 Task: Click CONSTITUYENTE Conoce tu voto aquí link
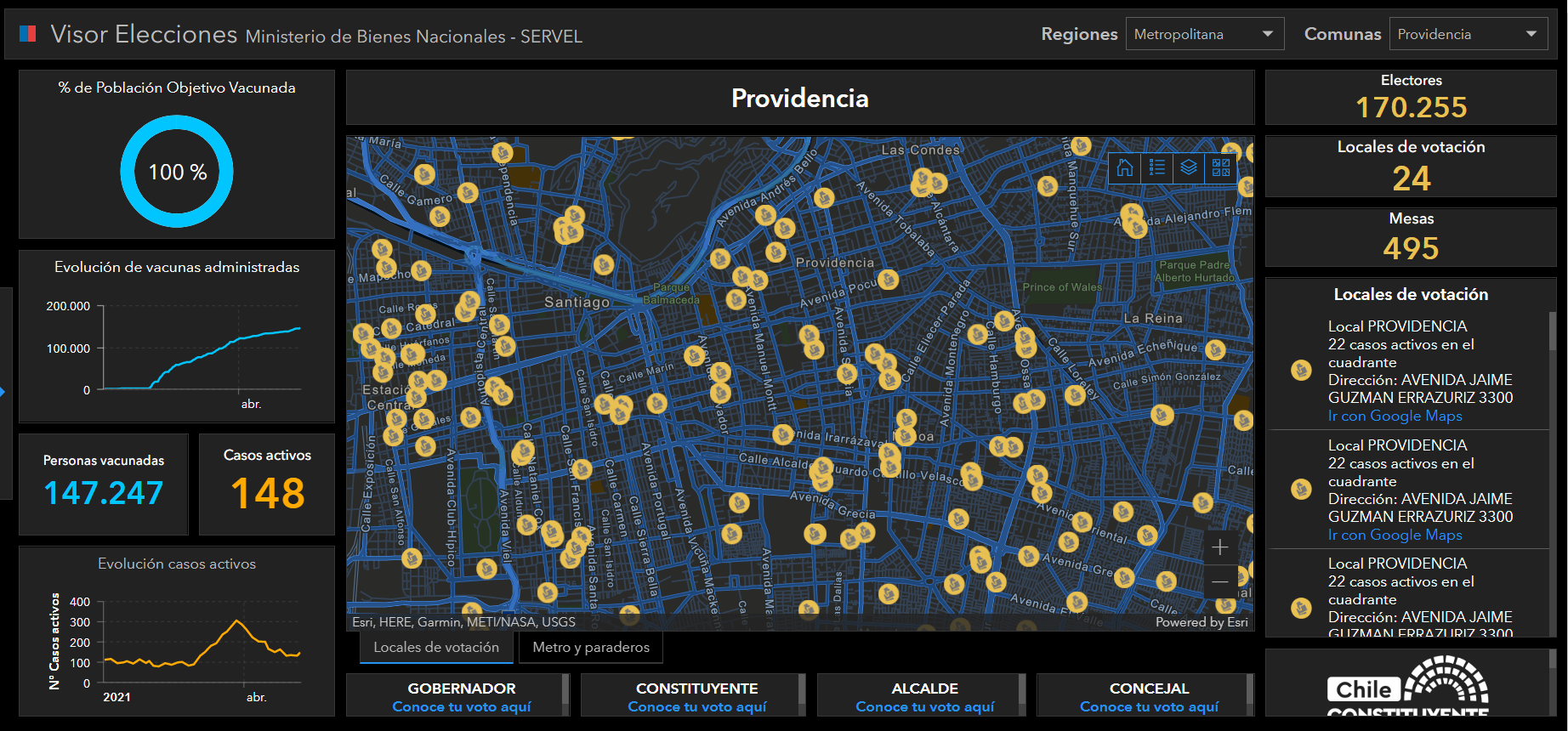click(x=696, y=706)
